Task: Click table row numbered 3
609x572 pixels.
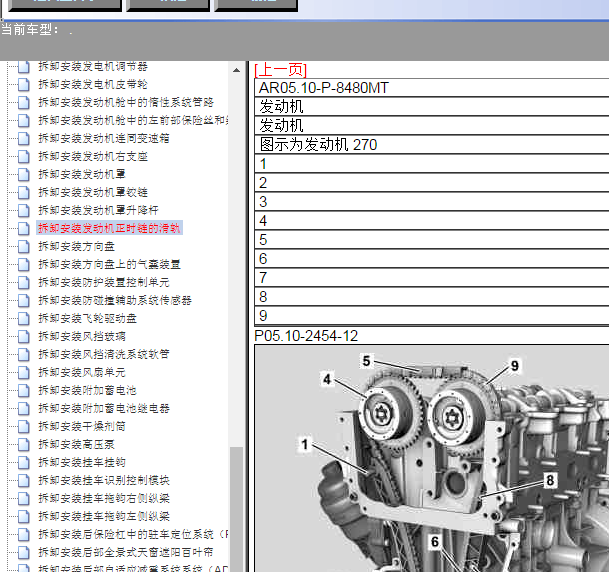Action: [432, 202]
